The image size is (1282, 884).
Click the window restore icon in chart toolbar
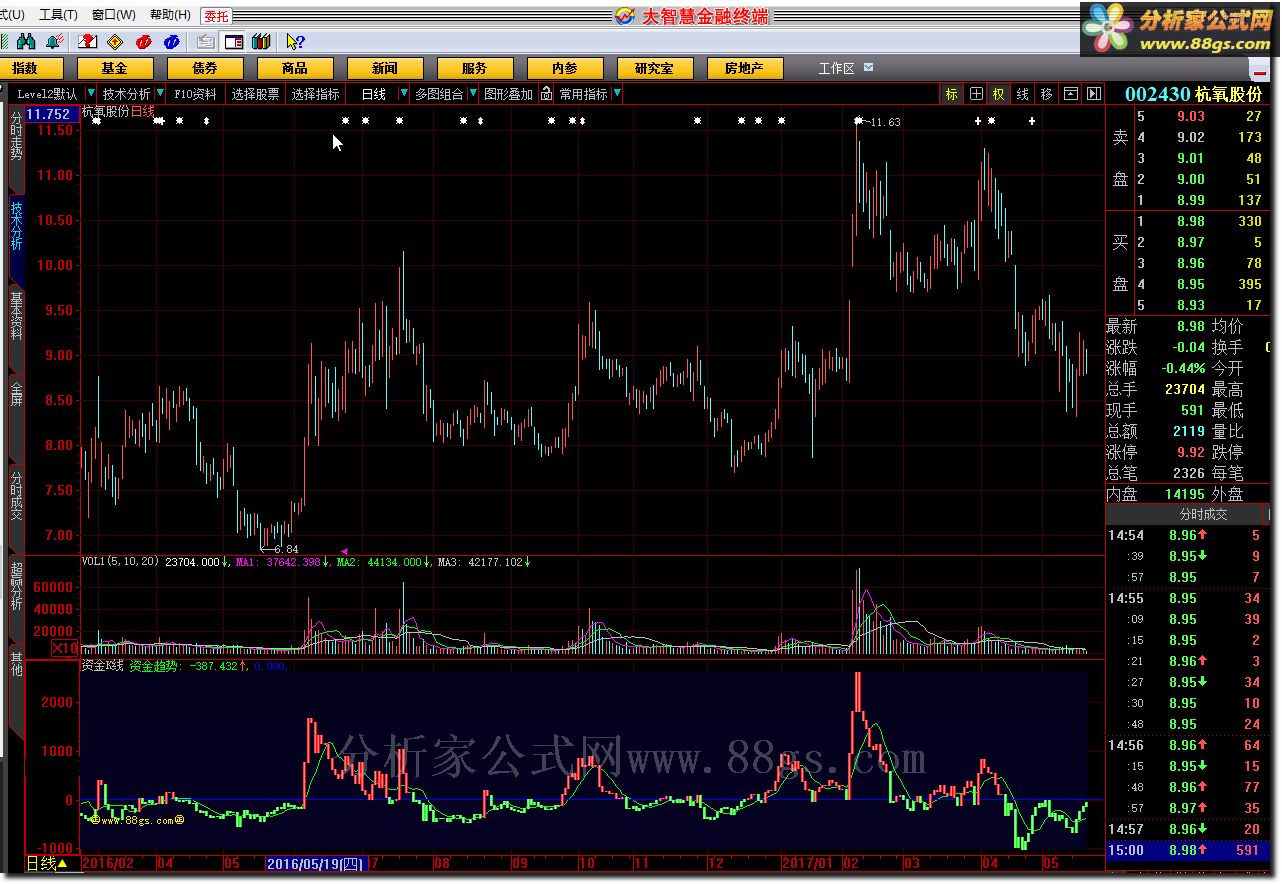pyautogui.click(x=1071, y=94)
